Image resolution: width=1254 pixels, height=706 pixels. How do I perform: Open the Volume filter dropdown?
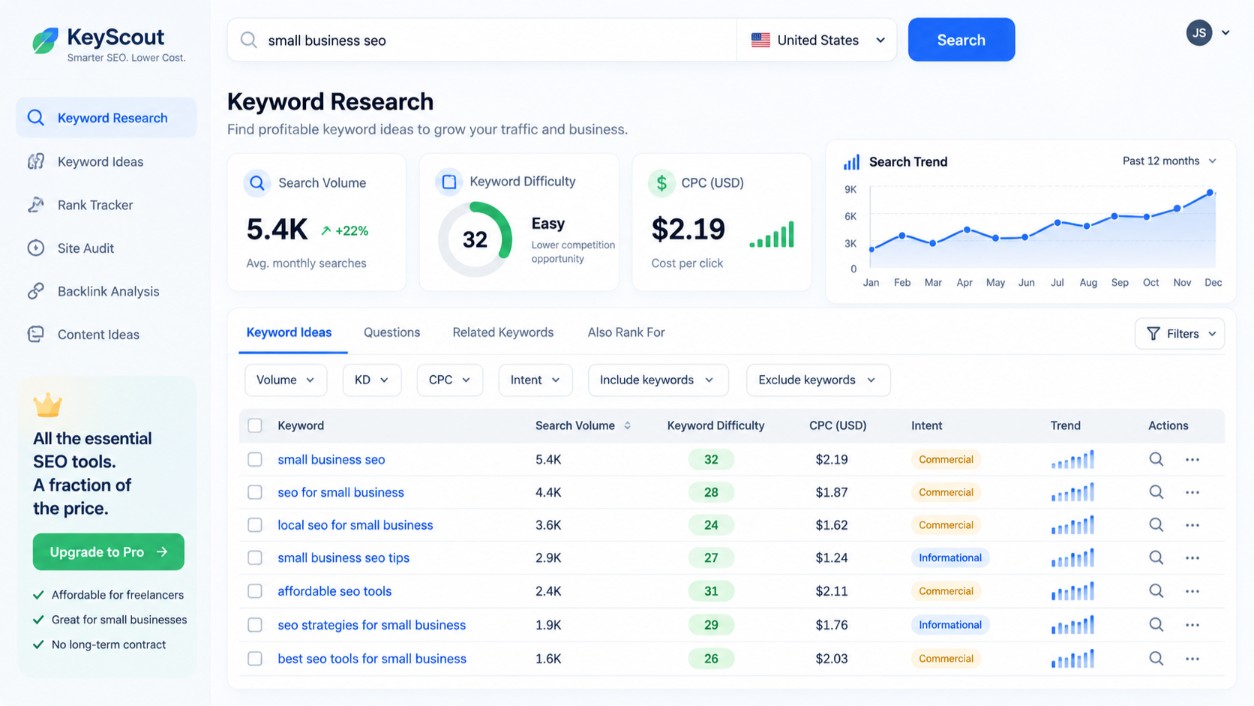click(x=285, y=380)
